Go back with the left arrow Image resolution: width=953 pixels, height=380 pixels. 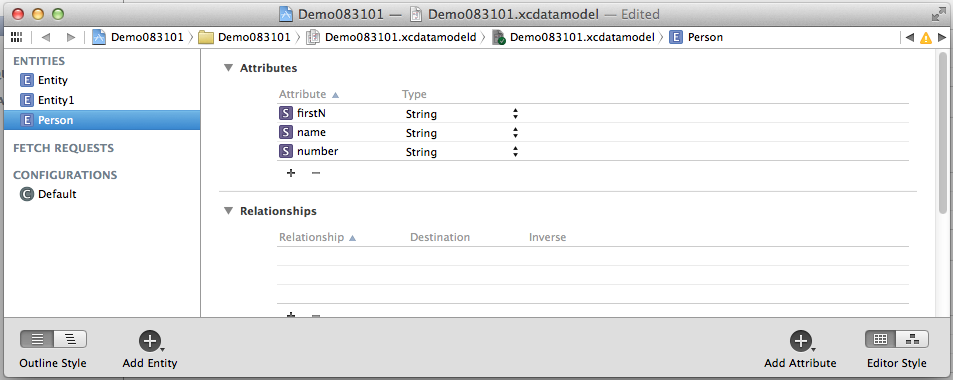(46, 37)
